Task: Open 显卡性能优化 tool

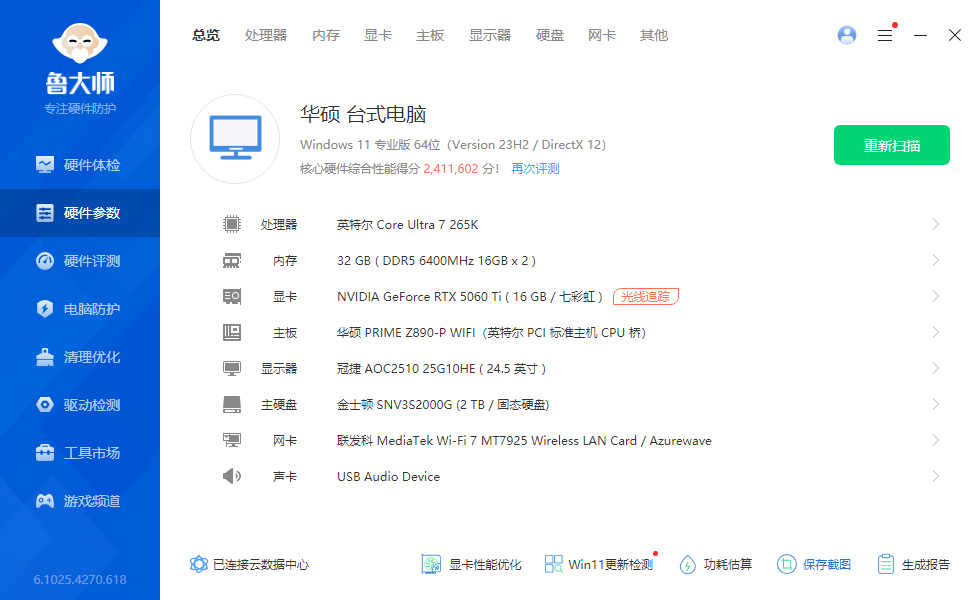Action: pos(471,564)
